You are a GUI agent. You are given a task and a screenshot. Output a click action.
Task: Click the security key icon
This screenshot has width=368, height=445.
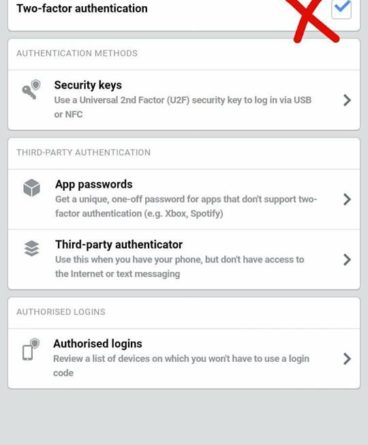(31, 89)
